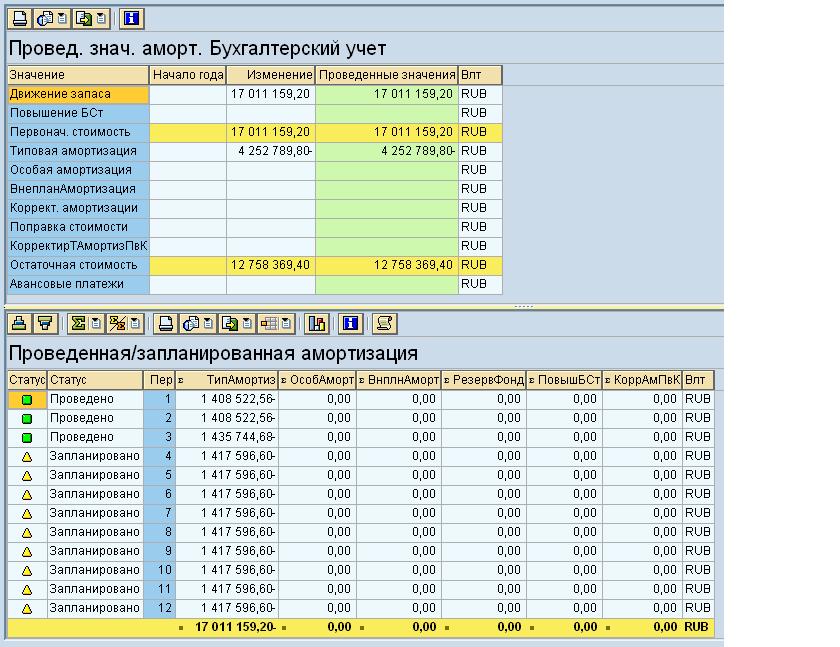Click the scroll-shaped icon at the lower toolbar end
This screenshot has height=647, width=840.
click(383, 323)
